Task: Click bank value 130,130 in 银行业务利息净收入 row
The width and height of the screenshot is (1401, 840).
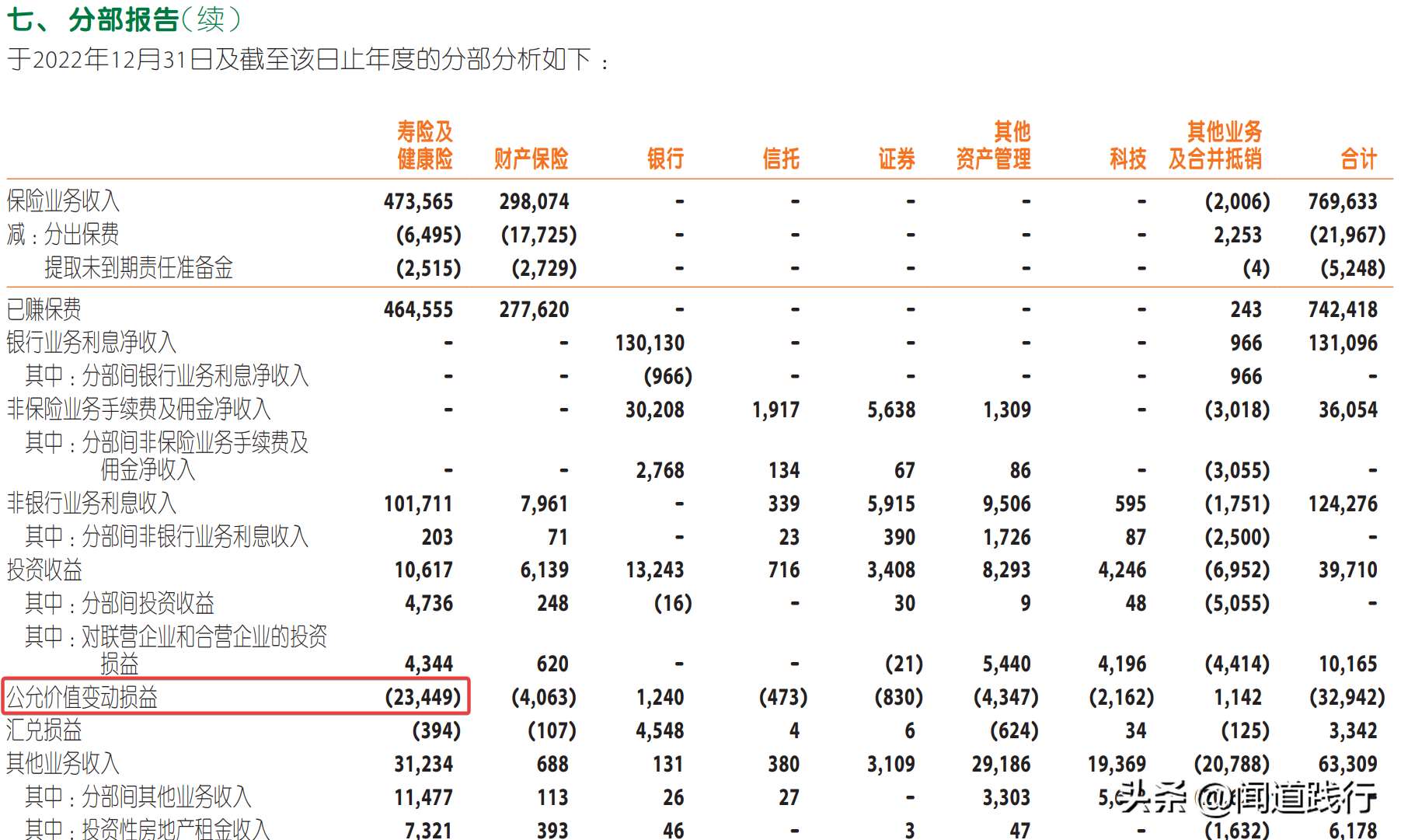Action: coord(650,343)
